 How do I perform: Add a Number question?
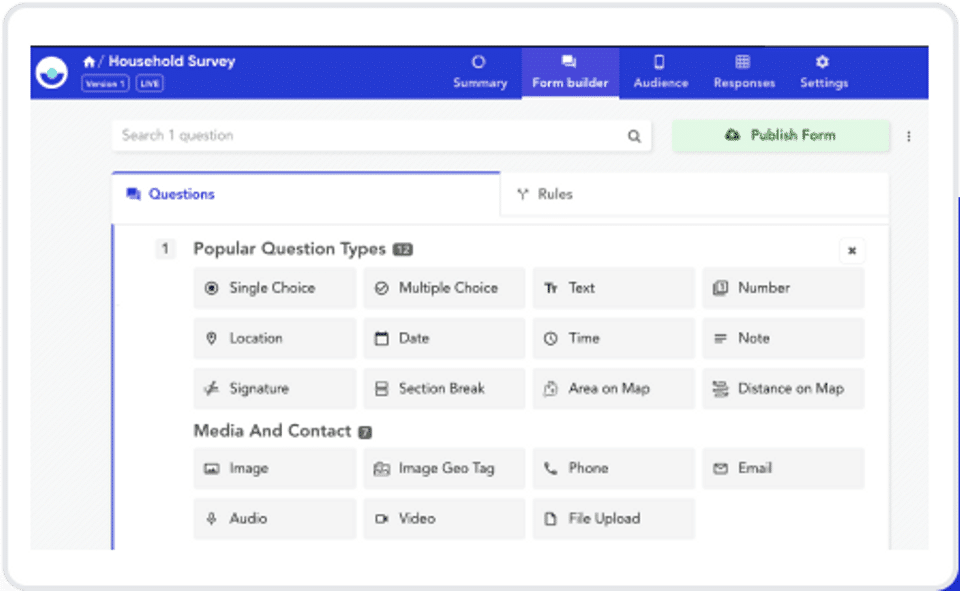(783, 288)
